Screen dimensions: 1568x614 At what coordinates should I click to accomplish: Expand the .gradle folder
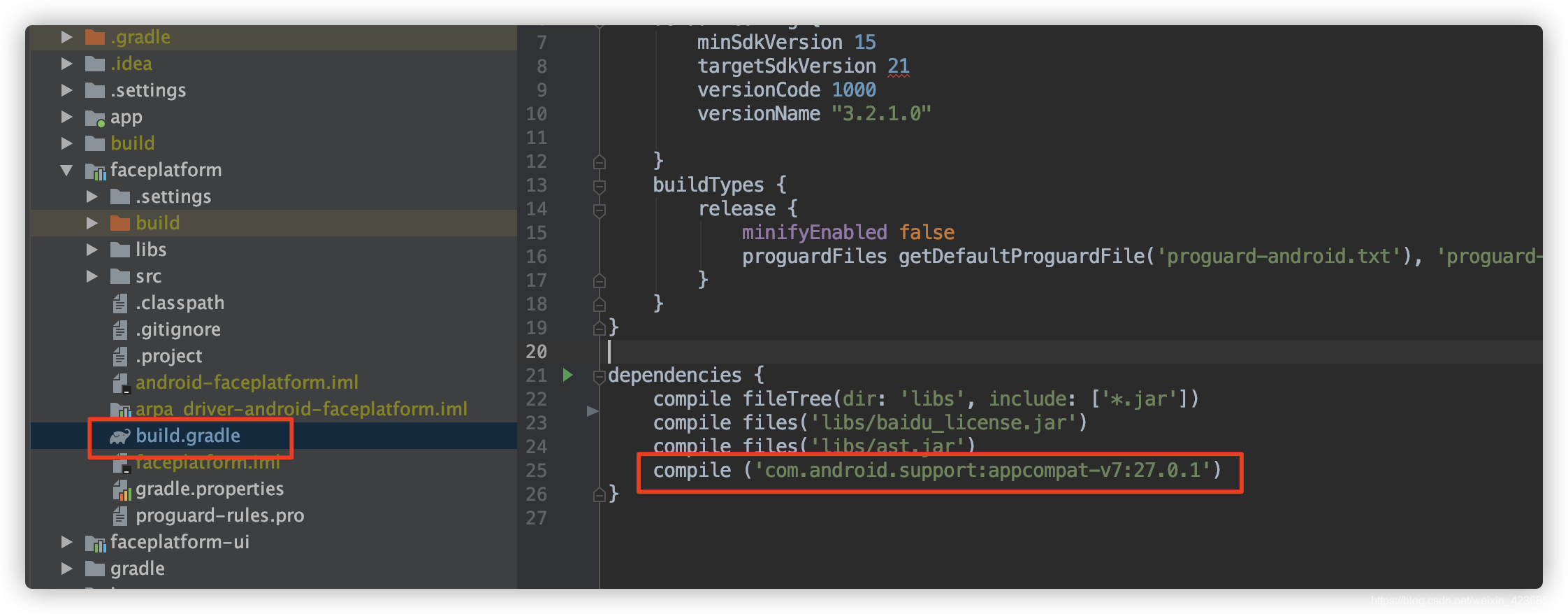tap(66, 37)
